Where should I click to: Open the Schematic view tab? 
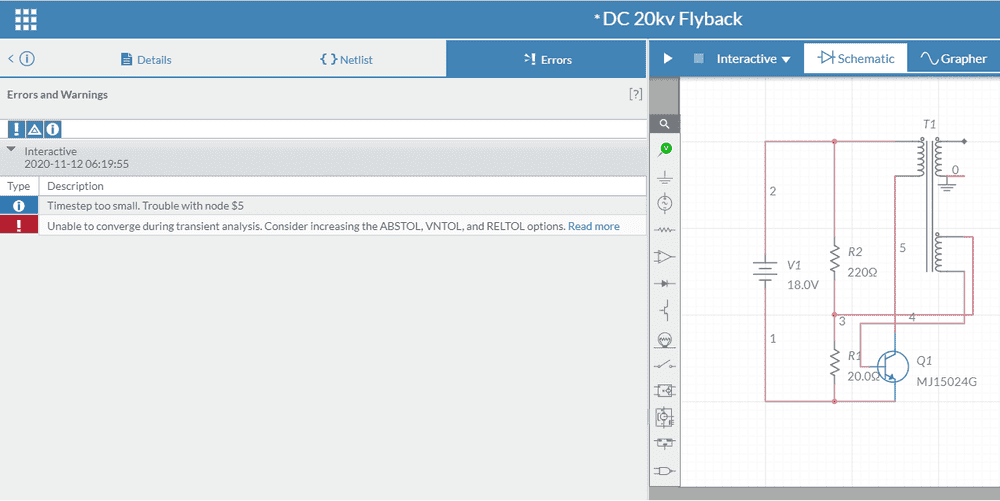point(855,59)
